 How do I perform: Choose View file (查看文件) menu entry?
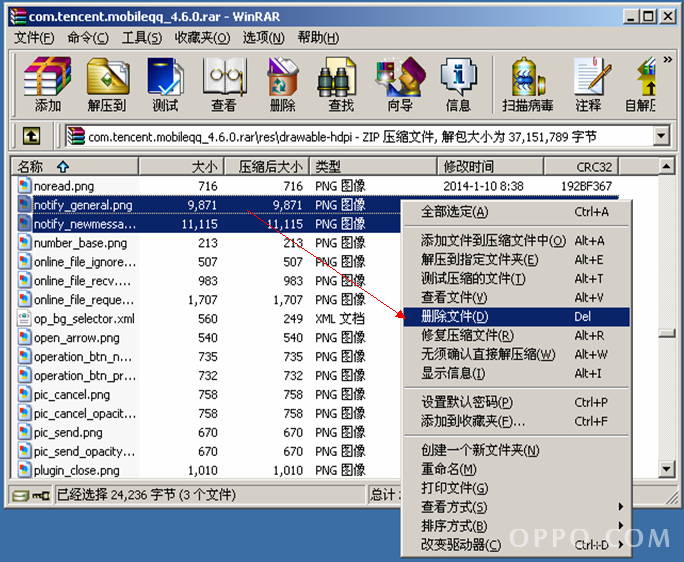point(516,298)
